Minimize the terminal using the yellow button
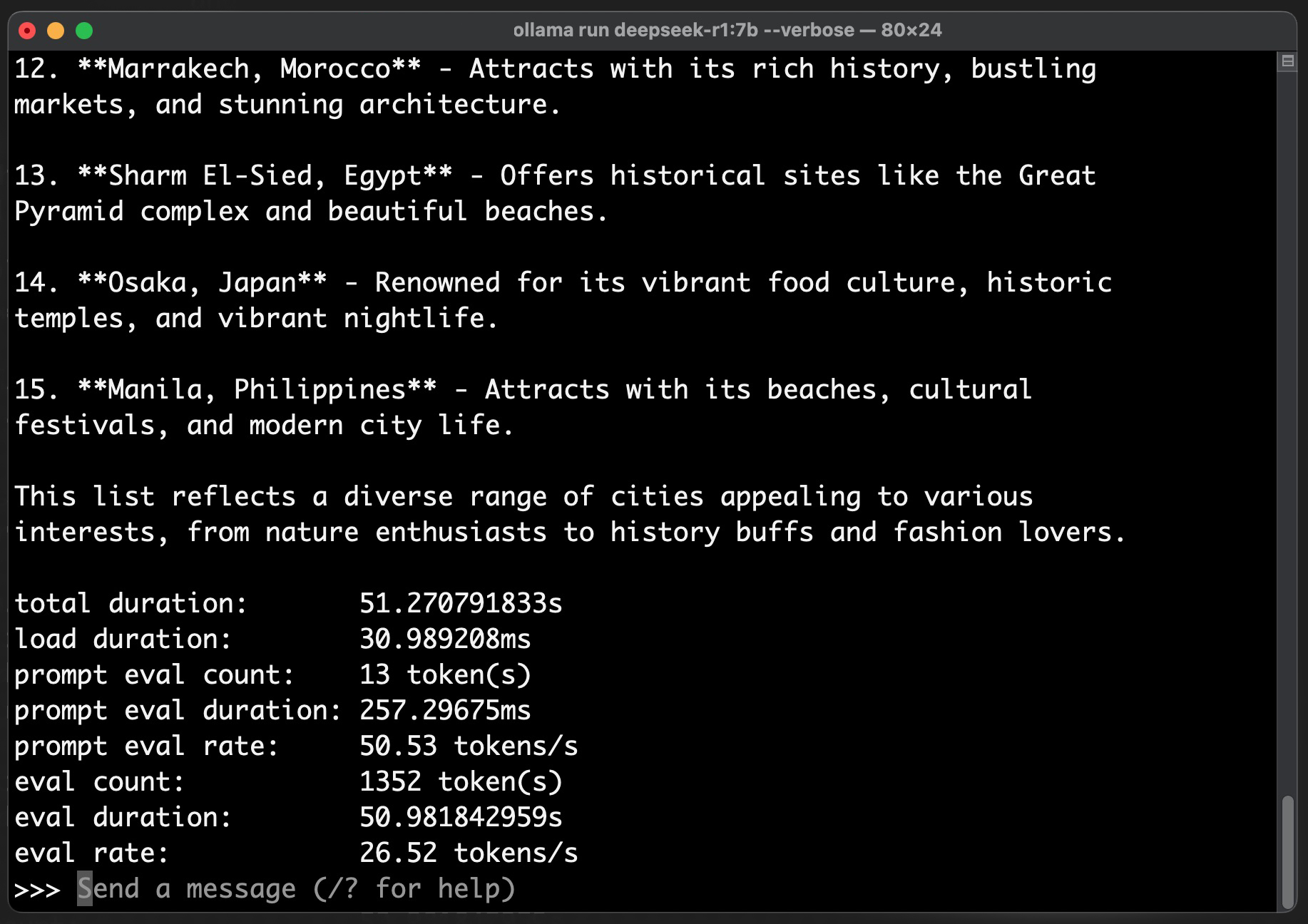 click(56, 31)
